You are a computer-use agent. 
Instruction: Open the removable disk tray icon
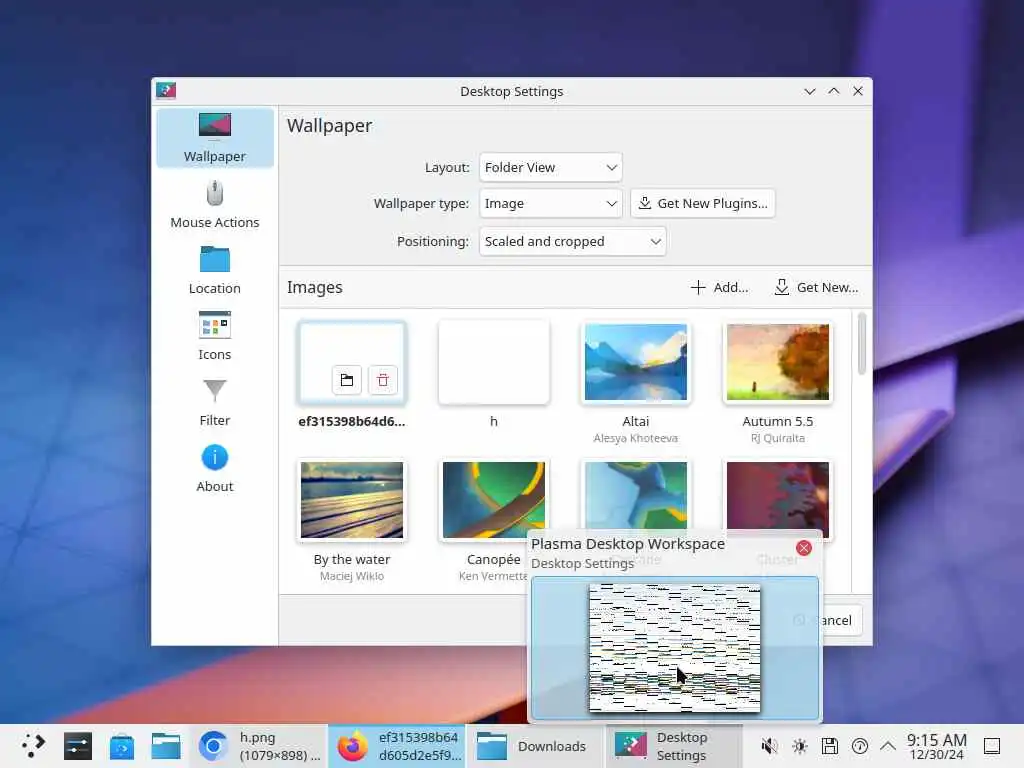pos(829,746)
